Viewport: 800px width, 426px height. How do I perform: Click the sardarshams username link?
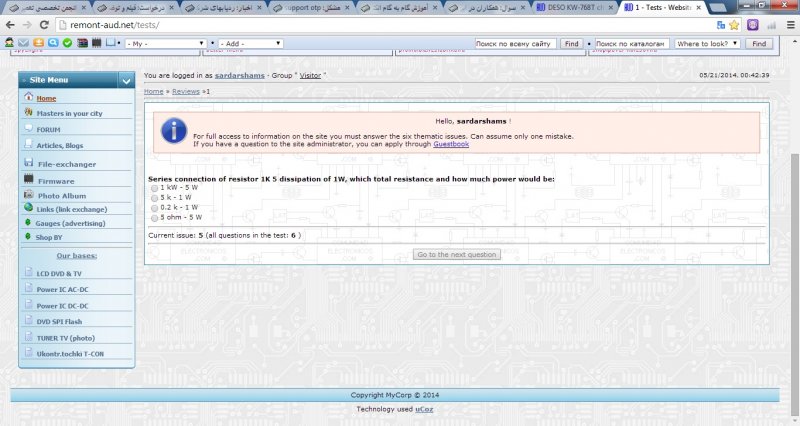(x=240, y=75)
